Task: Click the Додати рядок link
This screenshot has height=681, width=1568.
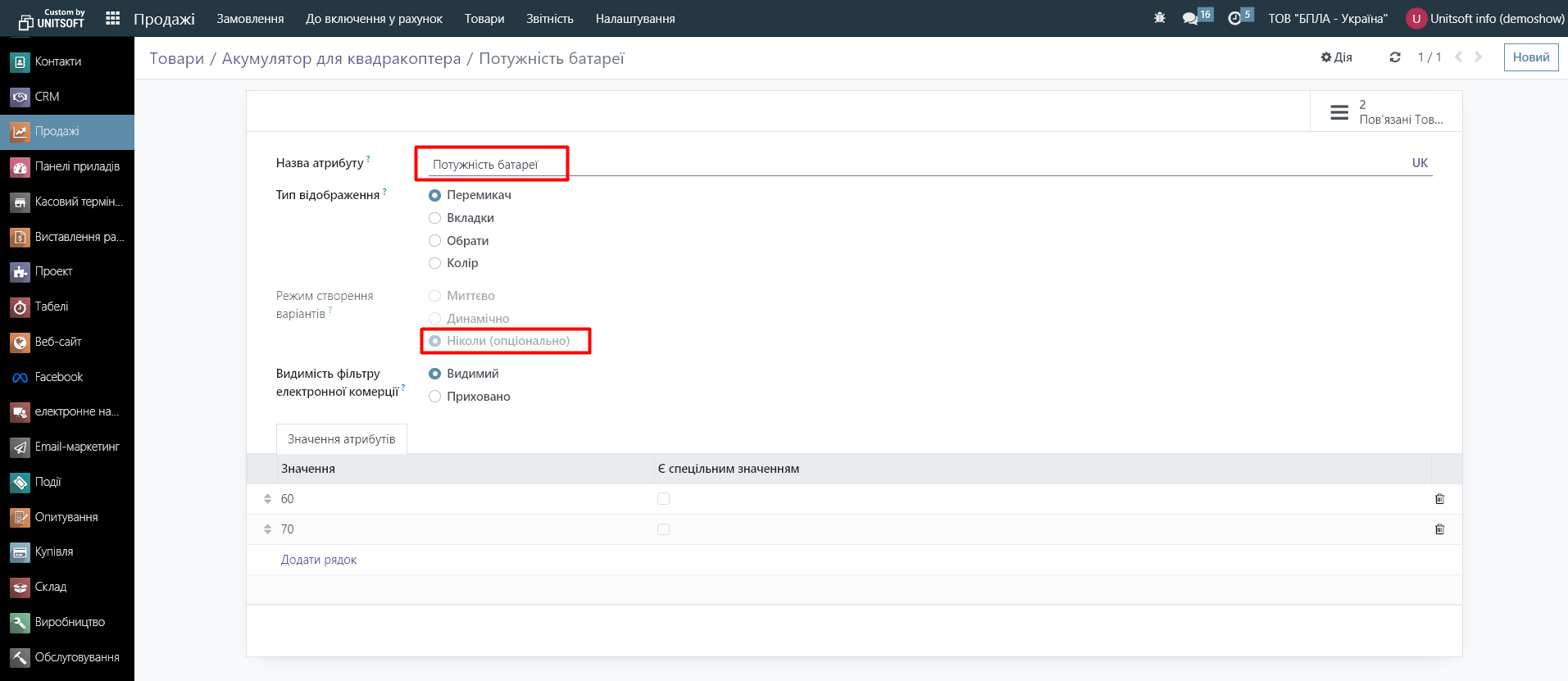Action: pyautogui.click(x=319, y=560)
